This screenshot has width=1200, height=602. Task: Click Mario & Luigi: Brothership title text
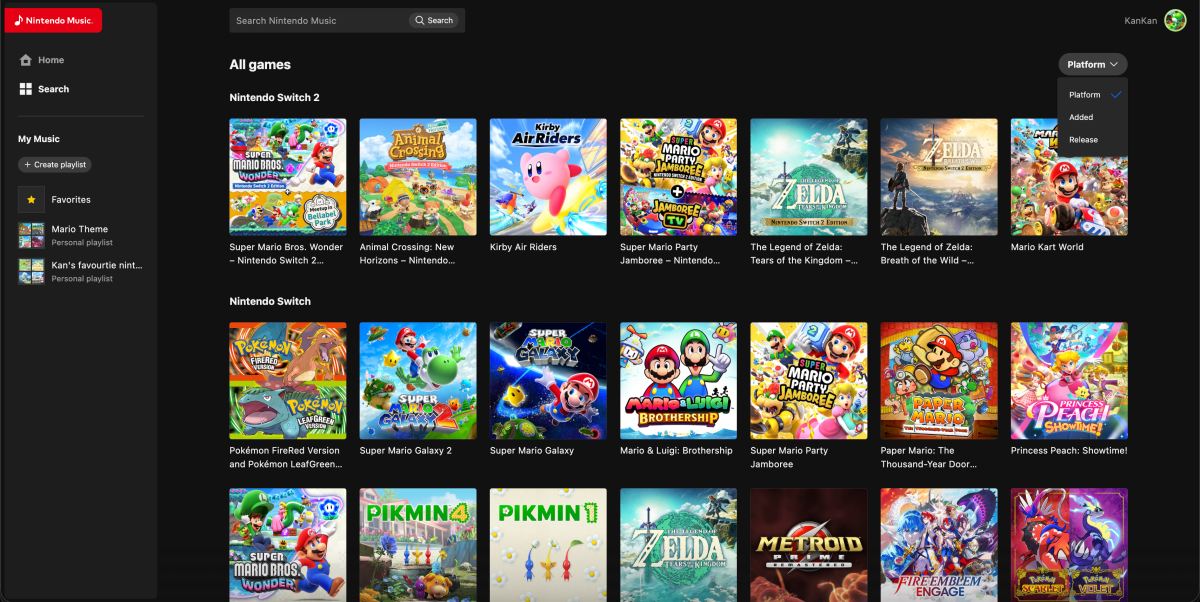click(676, 451)
